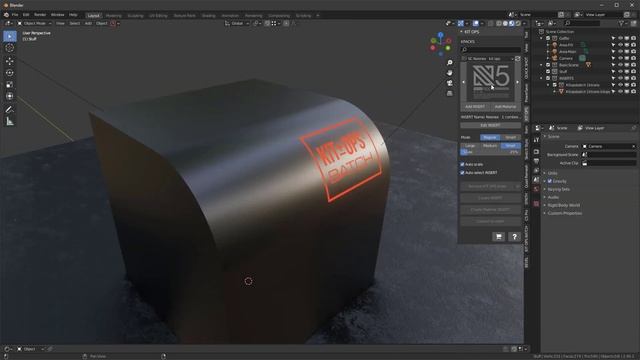Select the Annotate tool

[x=10, y=109]
